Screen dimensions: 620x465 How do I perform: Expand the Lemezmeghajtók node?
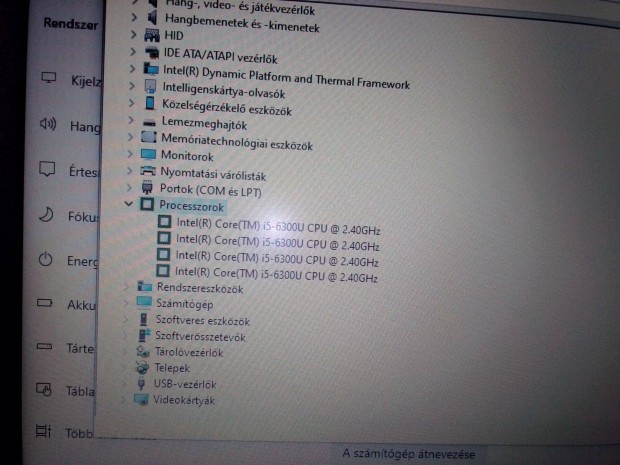pos(130,120)
